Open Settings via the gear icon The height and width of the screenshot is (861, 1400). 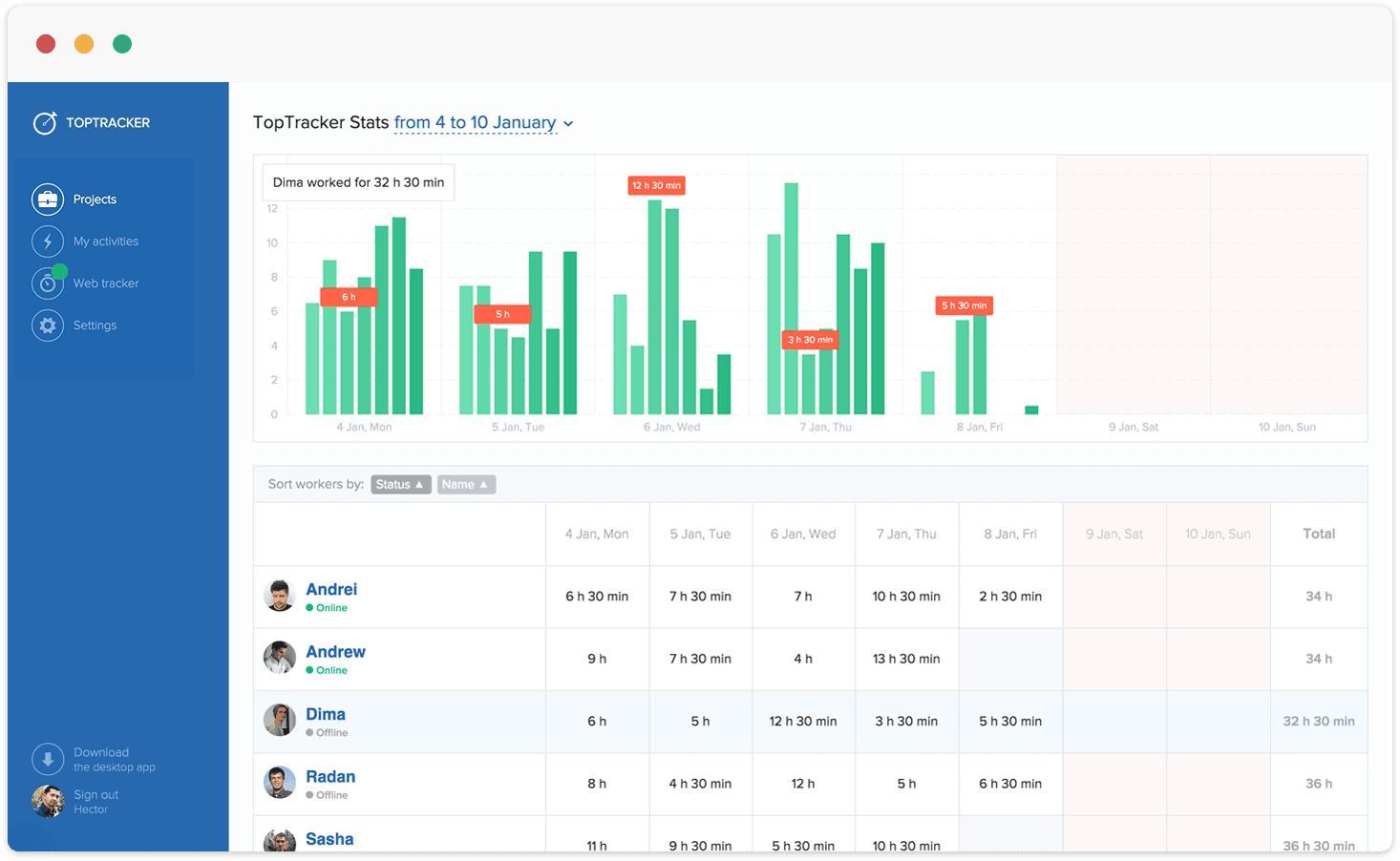click(48, 325)
